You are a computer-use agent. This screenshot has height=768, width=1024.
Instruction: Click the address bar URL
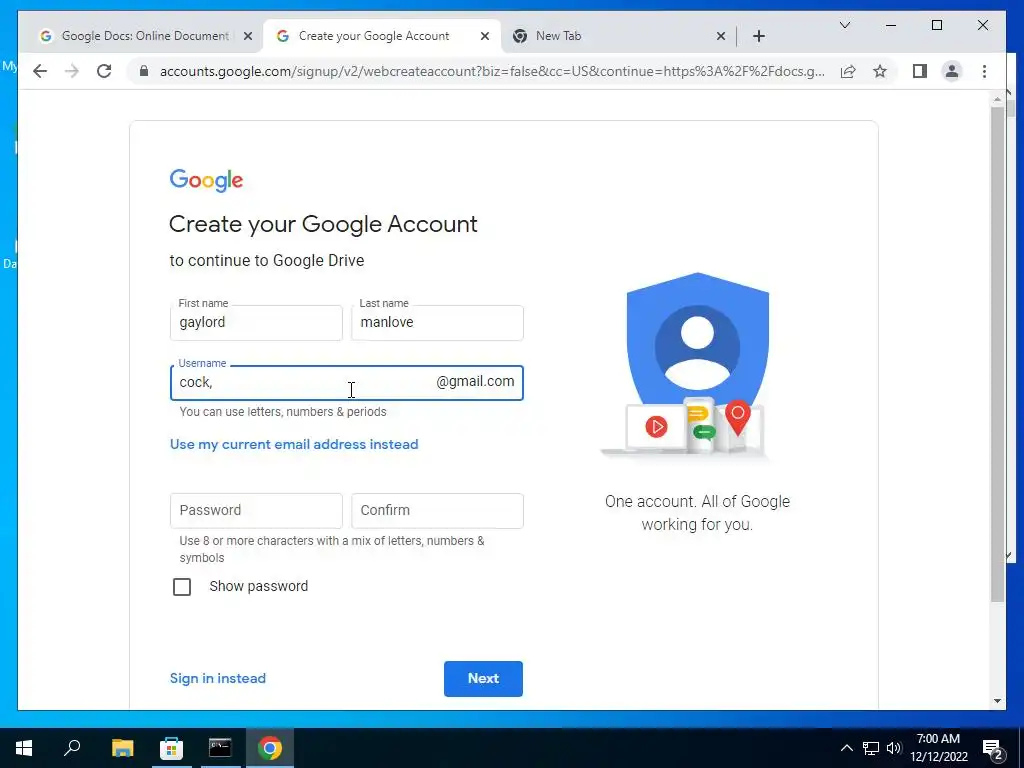(x=492, y=71)
